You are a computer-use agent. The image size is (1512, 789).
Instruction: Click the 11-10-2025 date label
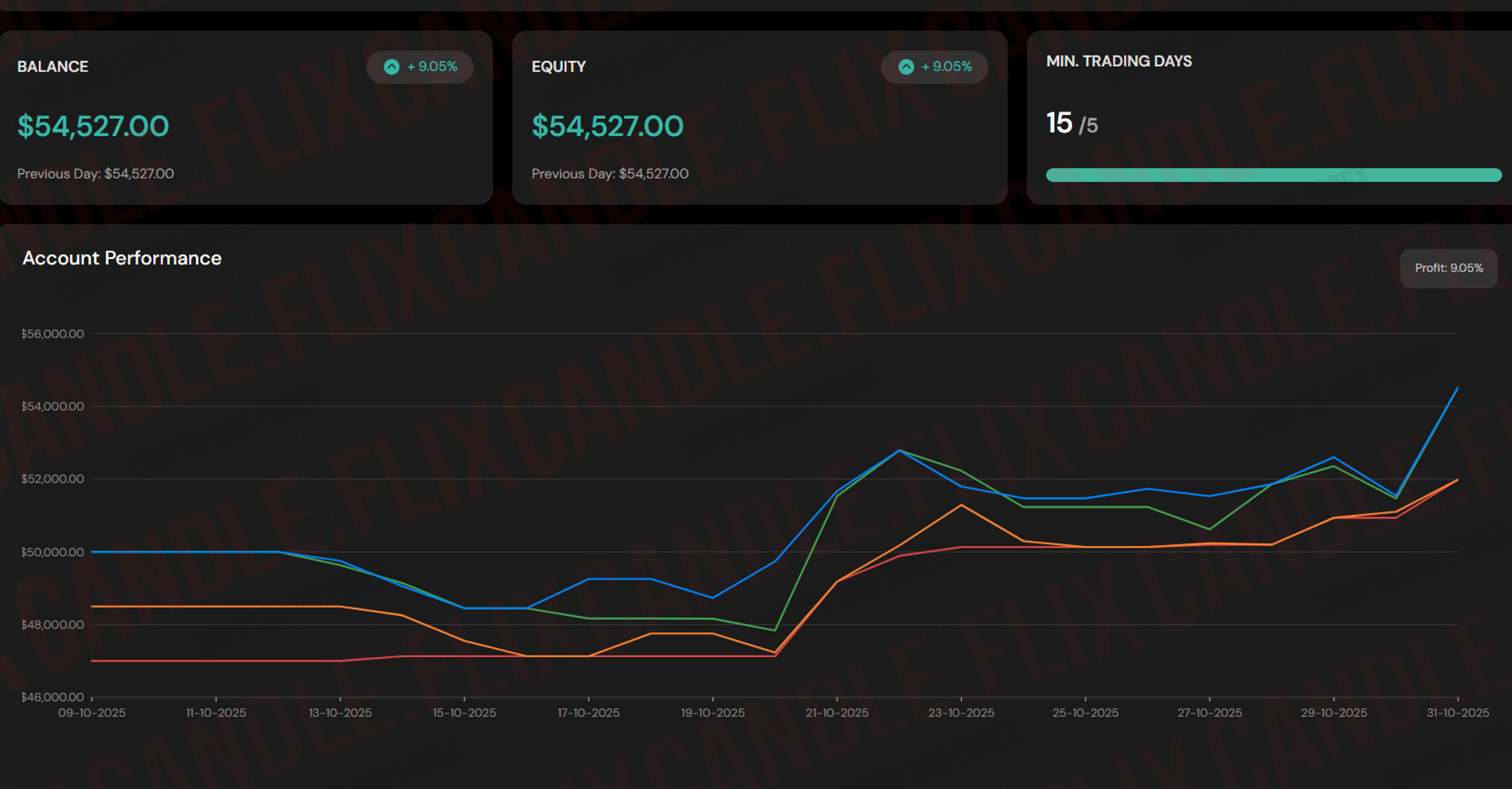point(216,713)
